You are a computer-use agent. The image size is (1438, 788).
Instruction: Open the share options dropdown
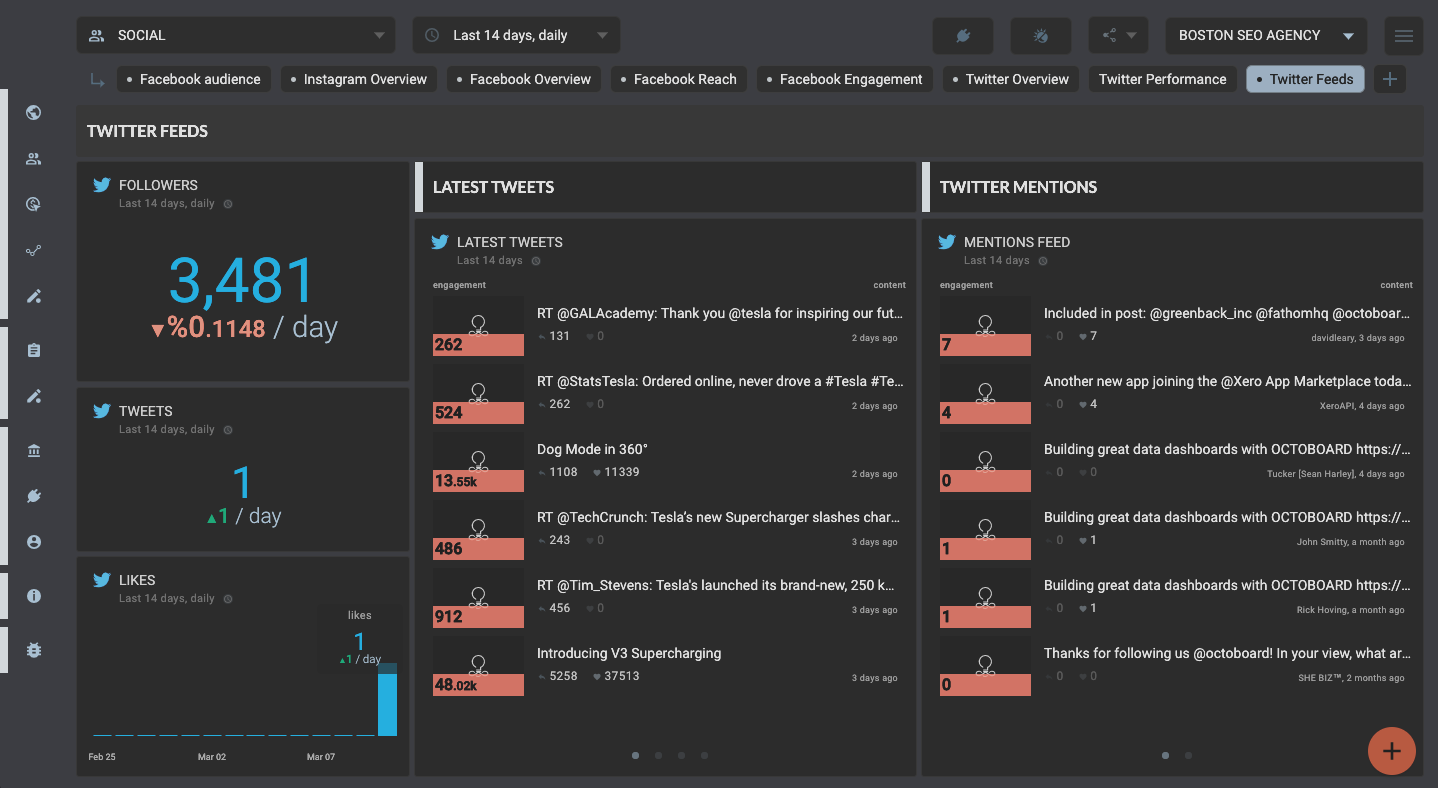[x=1118, y=35]
